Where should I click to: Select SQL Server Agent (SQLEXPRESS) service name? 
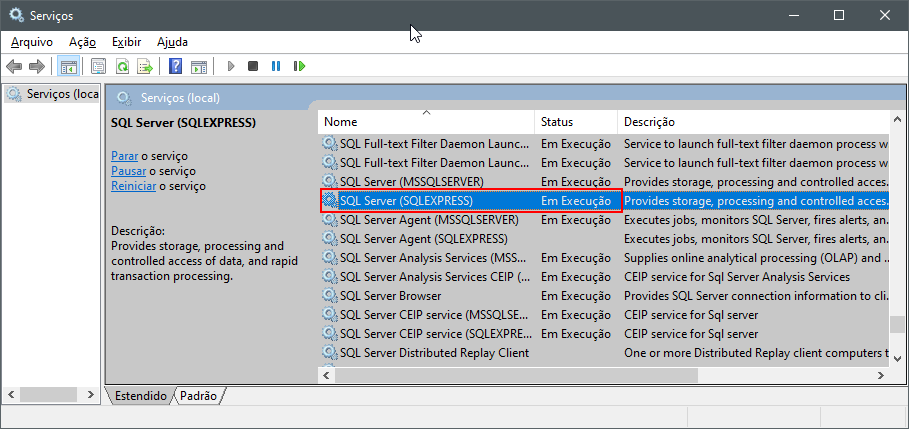tap(424, 238)
